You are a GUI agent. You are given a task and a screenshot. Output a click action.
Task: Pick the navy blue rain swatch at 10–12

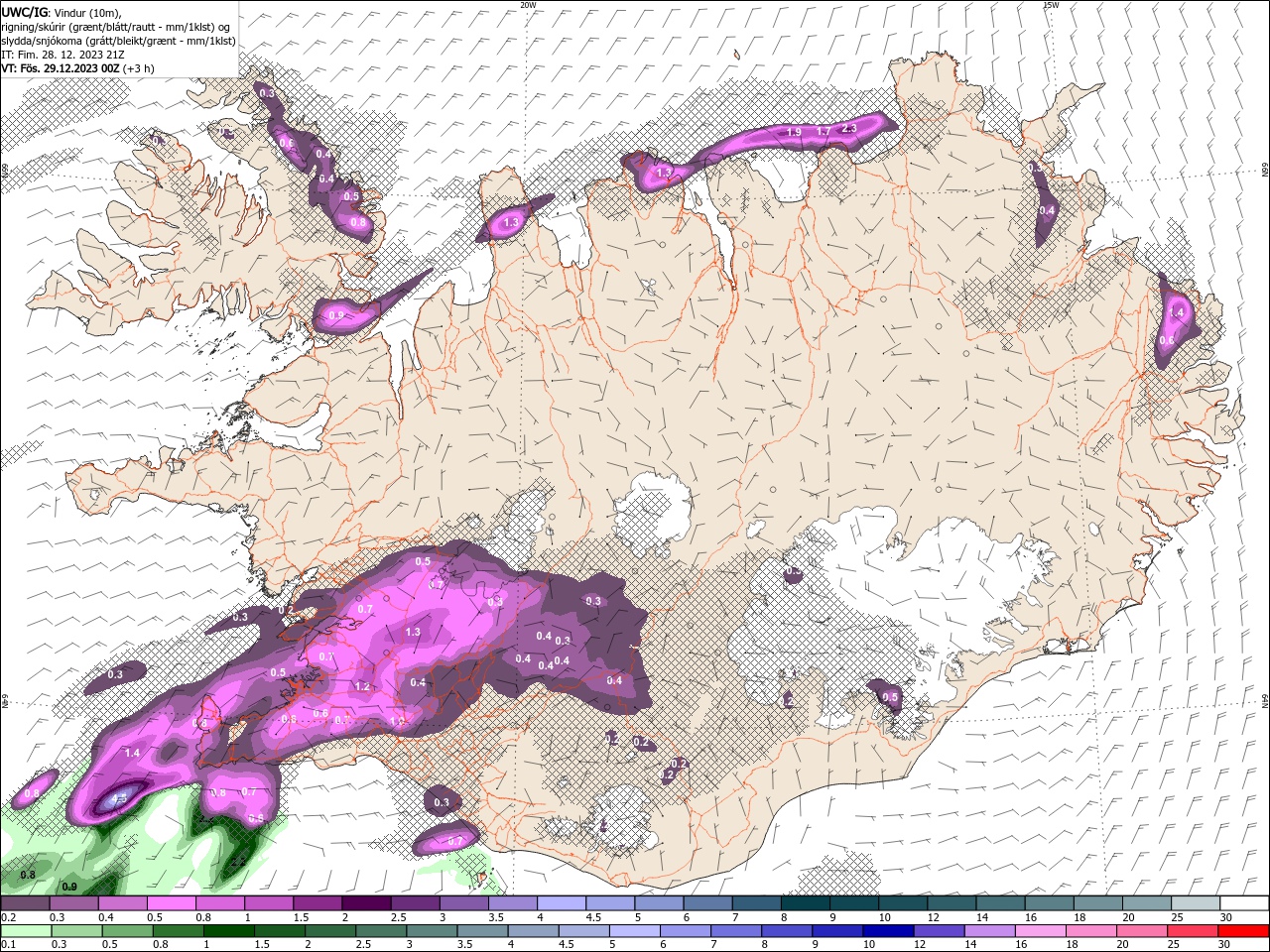coord(887,930)
